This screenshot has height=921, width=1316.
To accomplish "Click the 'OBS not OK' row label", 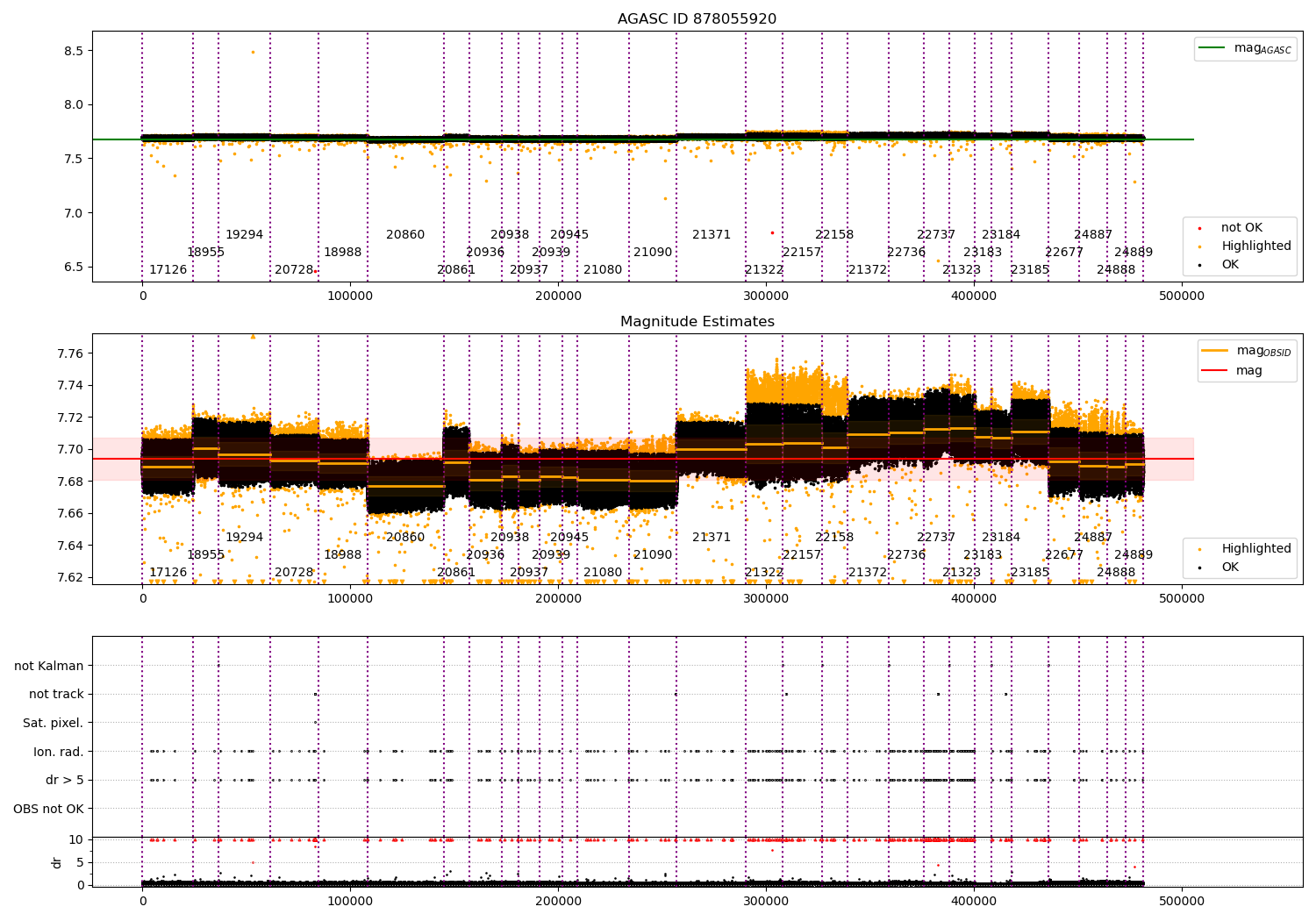I will (x=48, y=809).
